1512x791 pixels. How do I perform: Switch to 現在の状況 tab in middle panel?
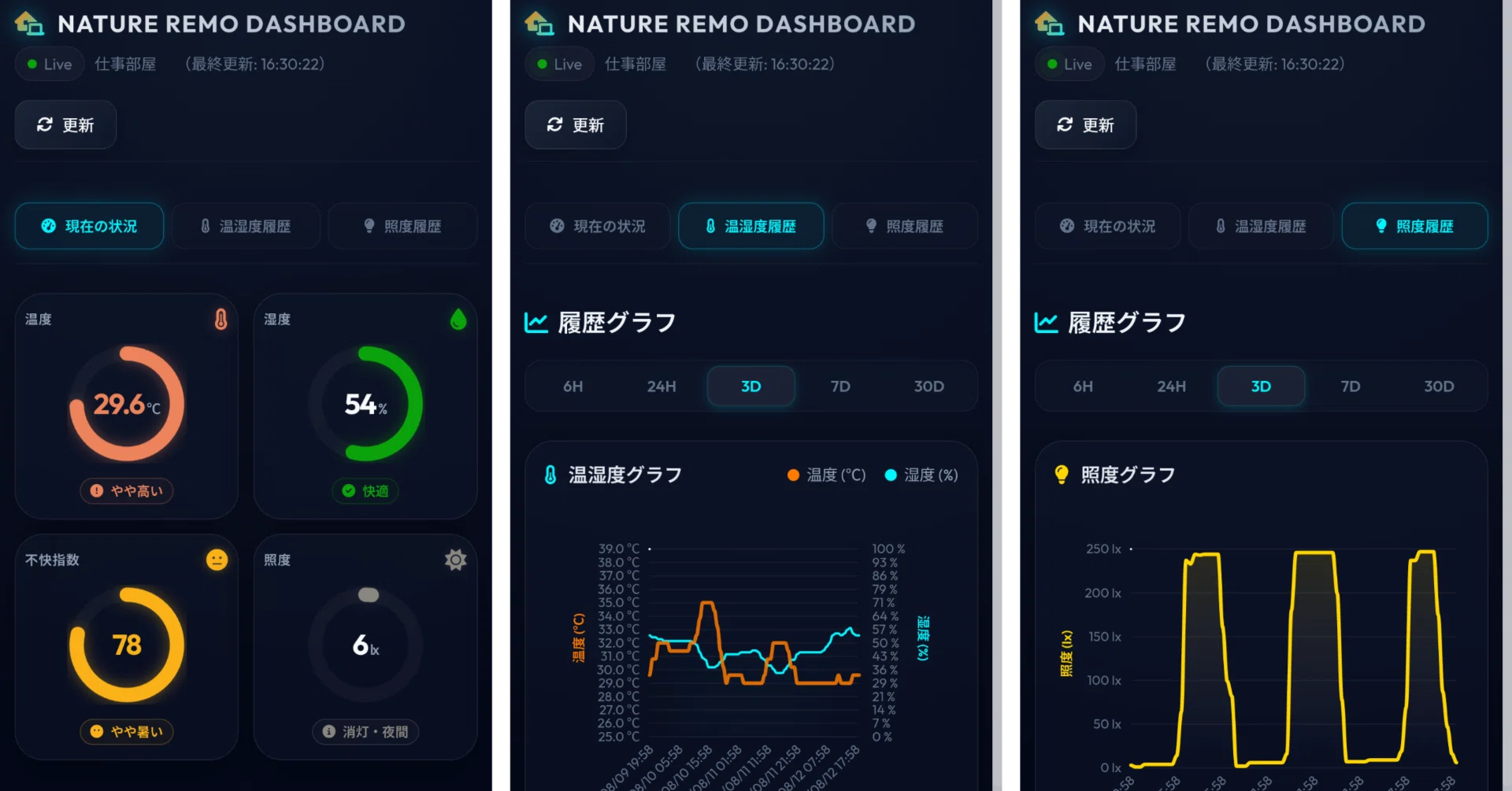point(598,226)
